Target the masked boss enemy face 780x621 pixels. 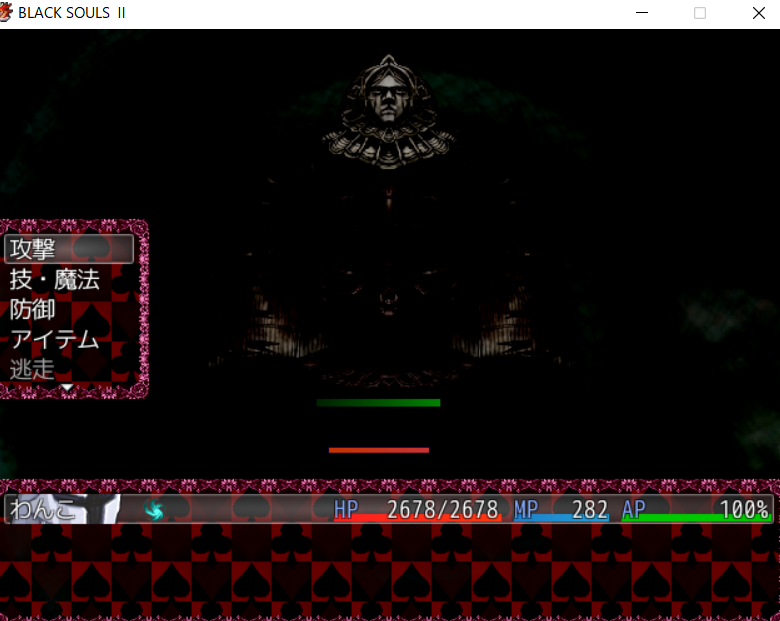pos(389,98)
